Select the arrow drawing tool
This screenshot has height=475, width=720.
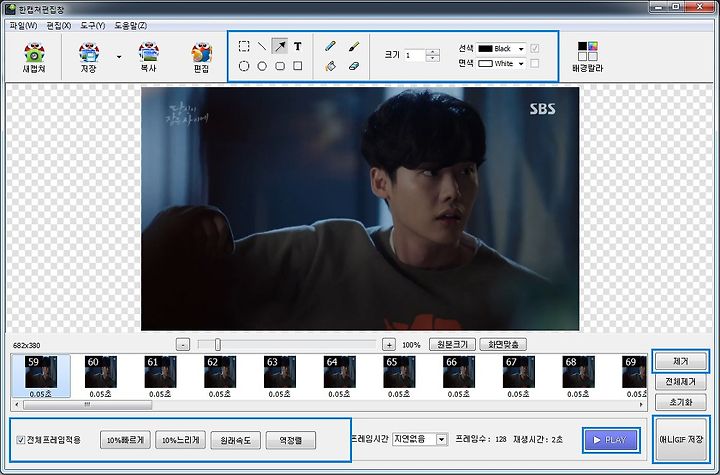pyautogui.click(x=280, y=46)
